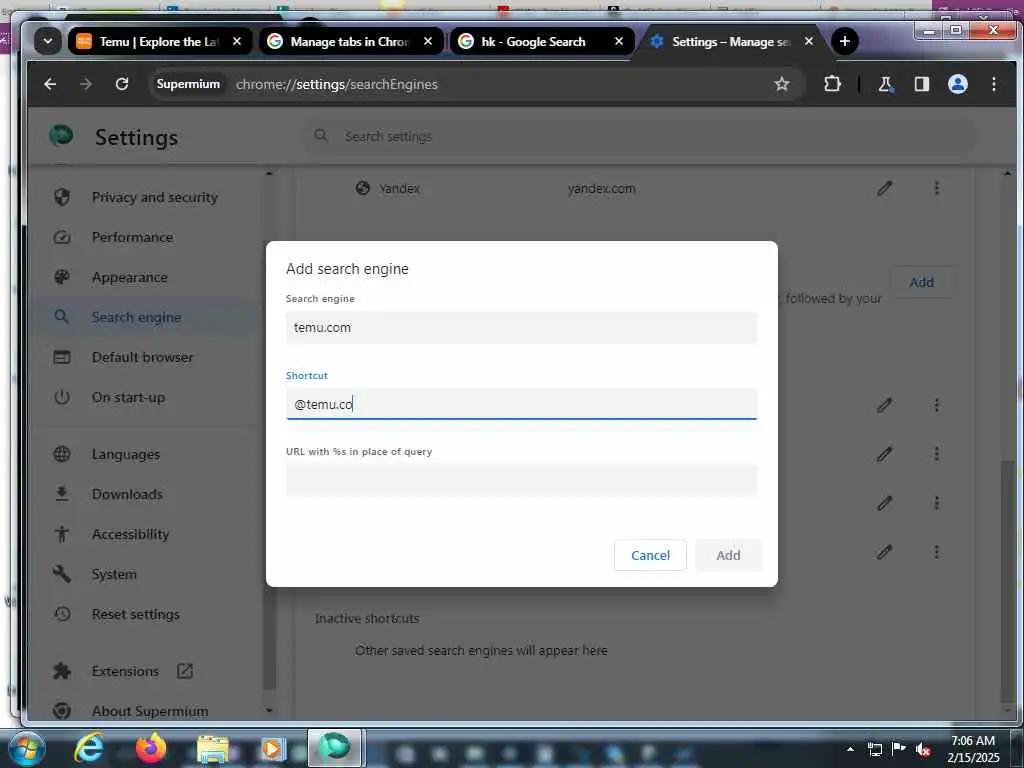Click the Search engine name field
This screenshot has width=1024, height=768.
pyautogui.click(x=521, y=327)
